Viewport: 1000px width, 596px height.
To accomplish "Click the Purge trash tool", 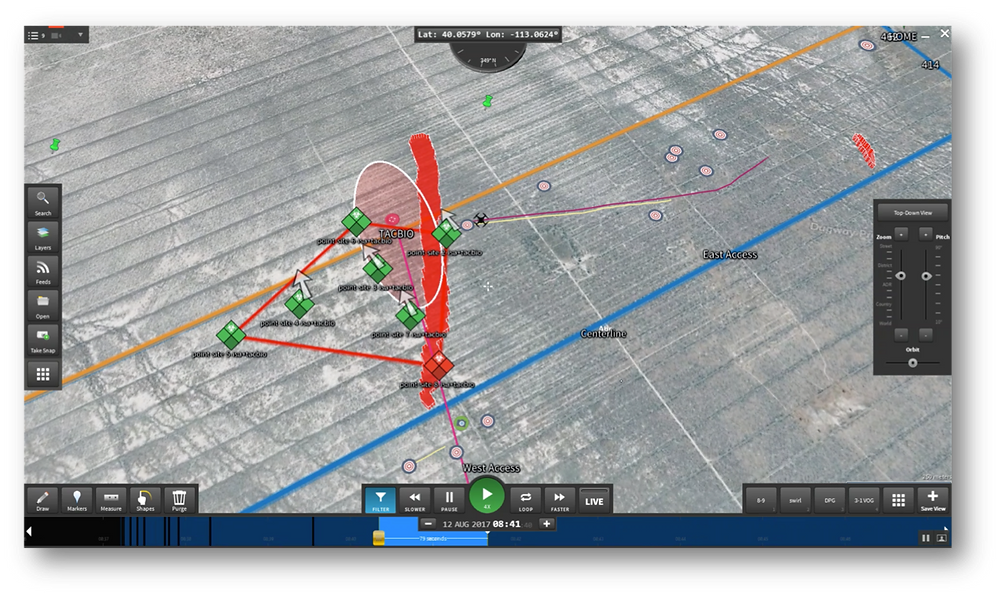I will (179, 500).
